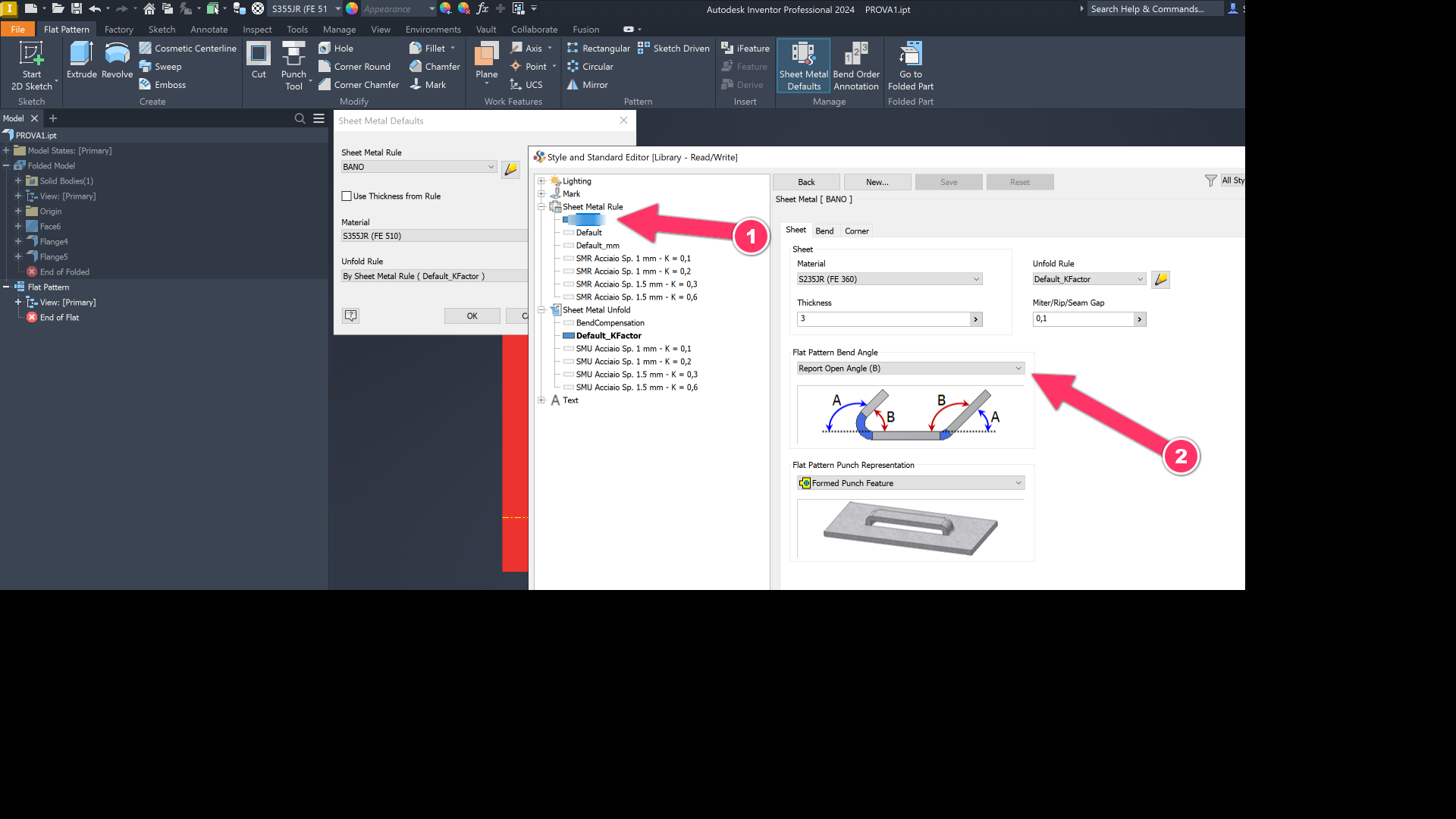
Task: Open the Tools ribbon tab
Action: [x=297, y=29]
